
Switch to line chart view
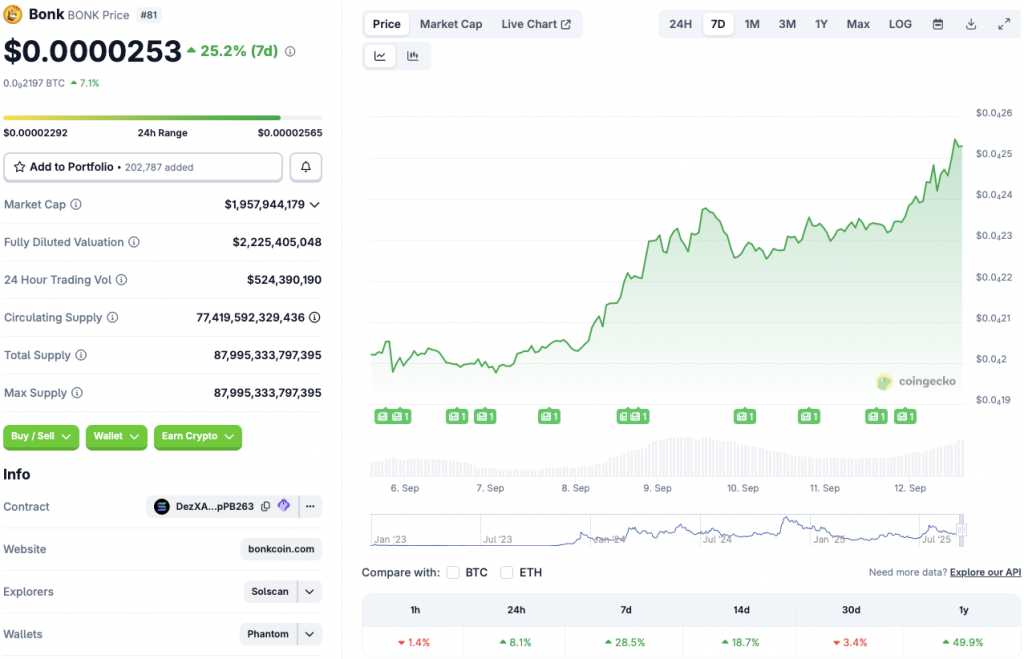(x=380, y=56)
